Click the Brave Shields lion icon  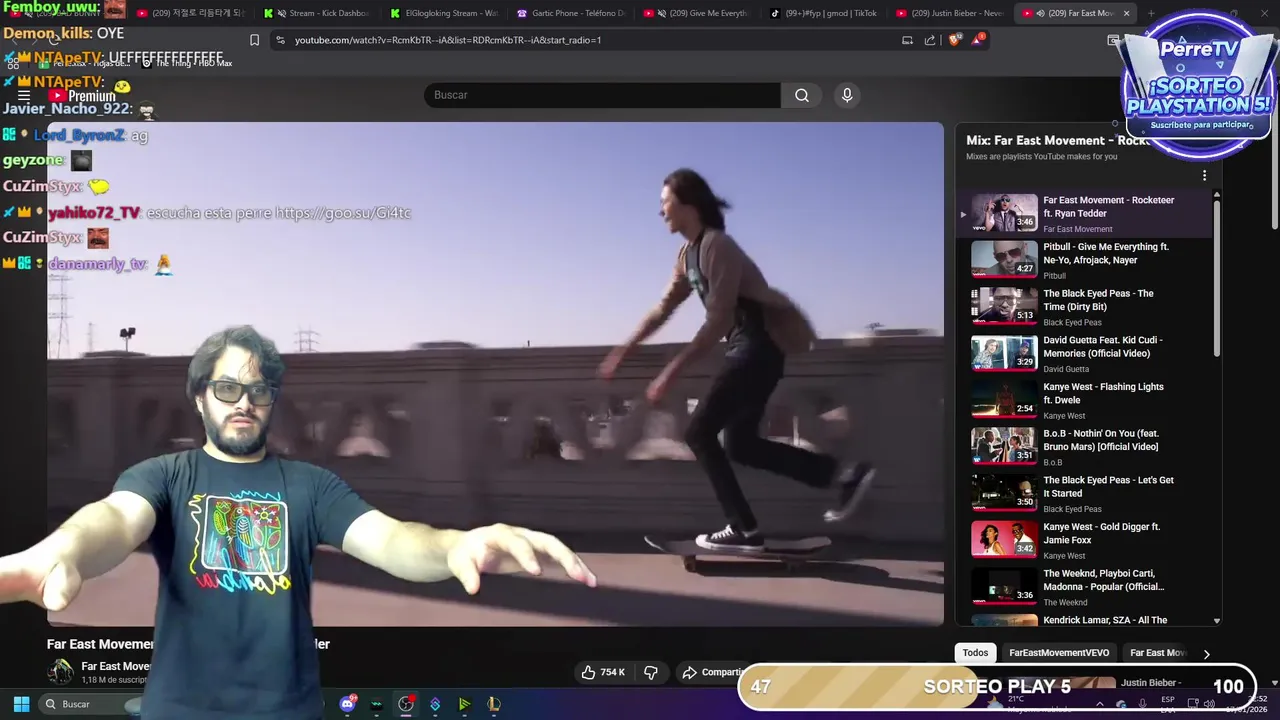pyautogui.click(x=954, y=40)
